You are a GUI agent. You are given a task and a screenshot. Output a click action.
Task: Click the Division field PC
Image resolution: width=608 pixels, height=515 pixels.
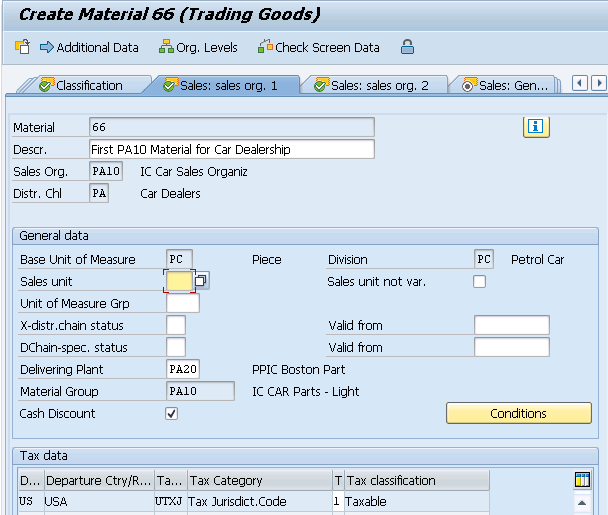coord(484,259)
